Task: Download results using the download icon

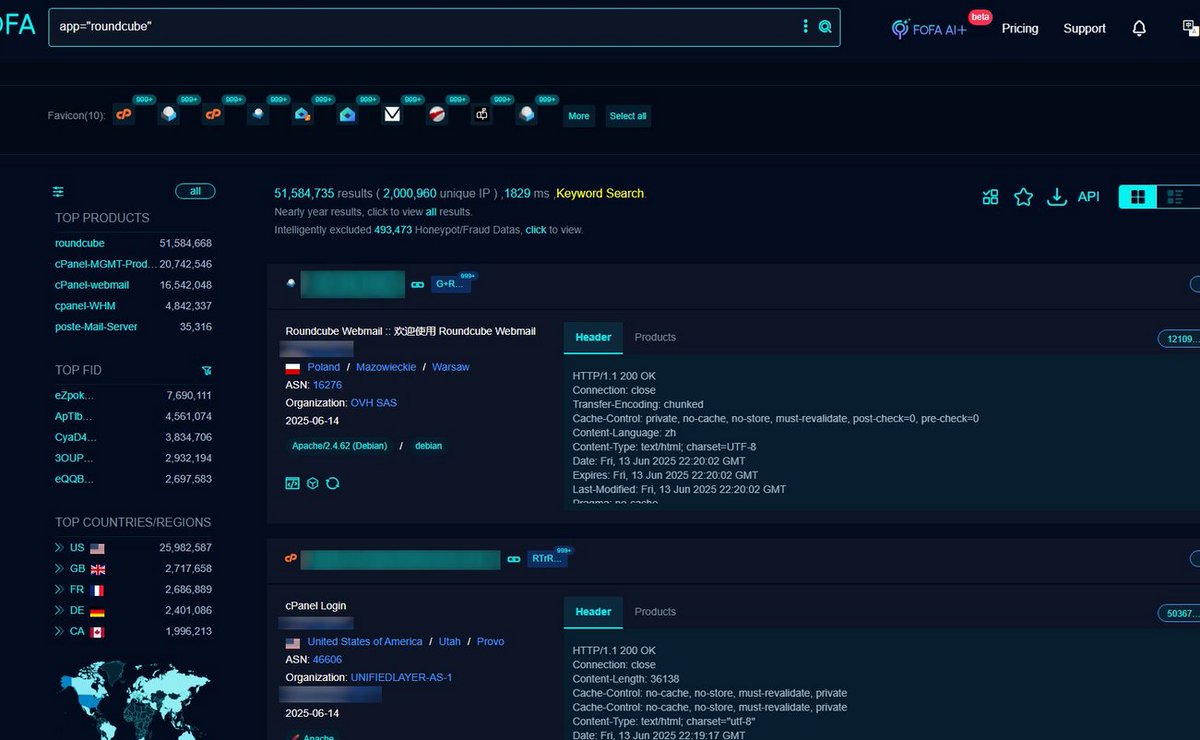Action: click(x=1057, y=197)
